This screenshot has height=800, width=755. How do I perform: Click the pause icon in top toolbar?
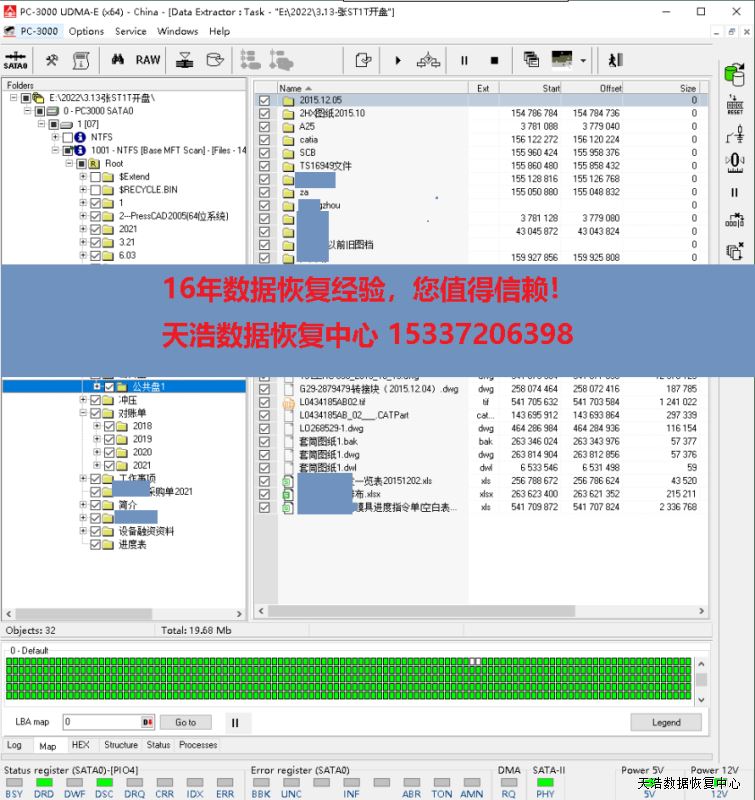(464, 60)
